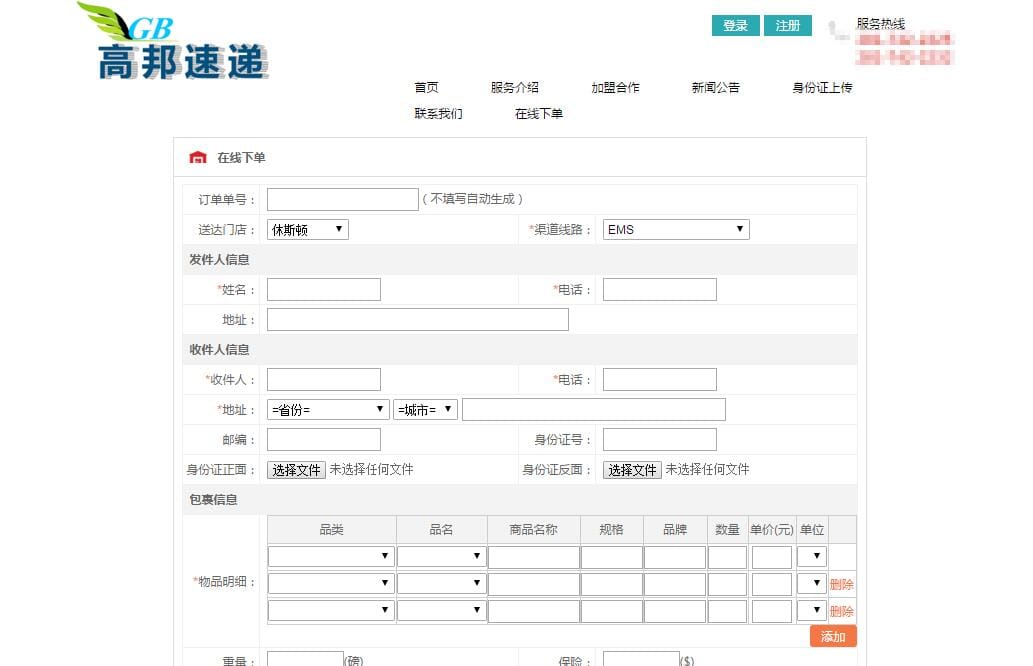The width and height of the screenshot is (1033, 666).
Task: Open the 送达门店 dropdown showing 休斯顿
Action: click(x=308, y=229)
